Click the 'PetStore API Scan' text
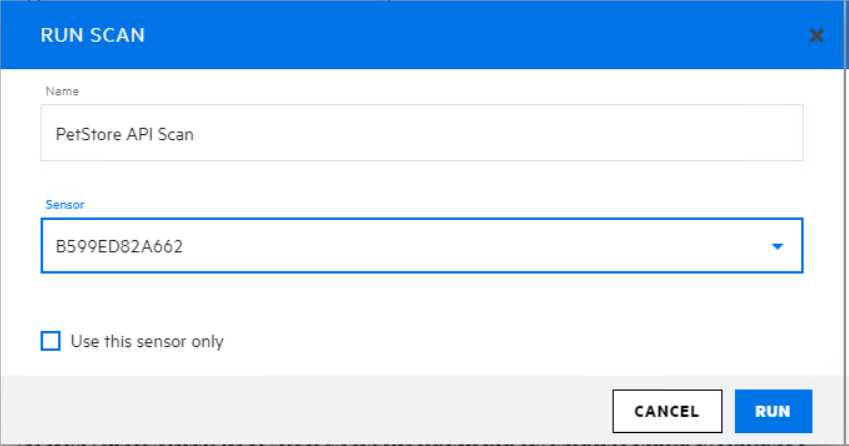This screenshot has height=446, width=849. 125,134
